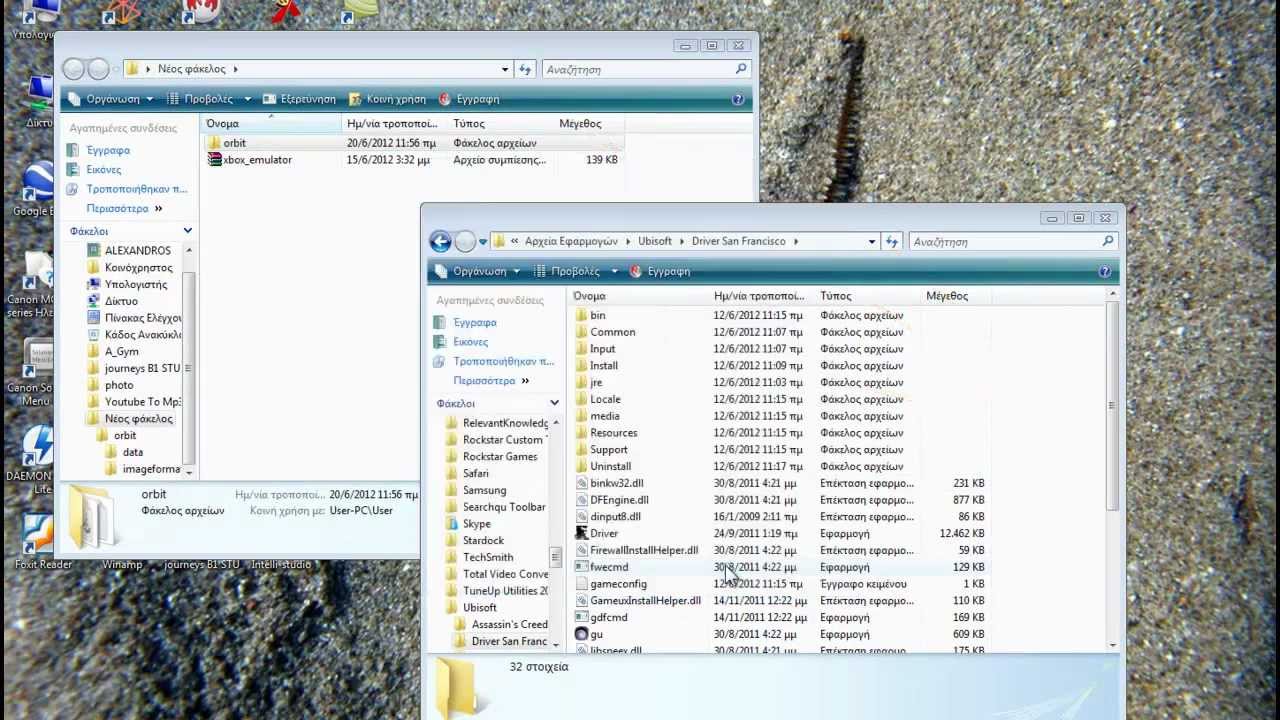Screen dimensions: 1280x720
Task: Select Ubisoft folder in tree
Action: [479, 607]
